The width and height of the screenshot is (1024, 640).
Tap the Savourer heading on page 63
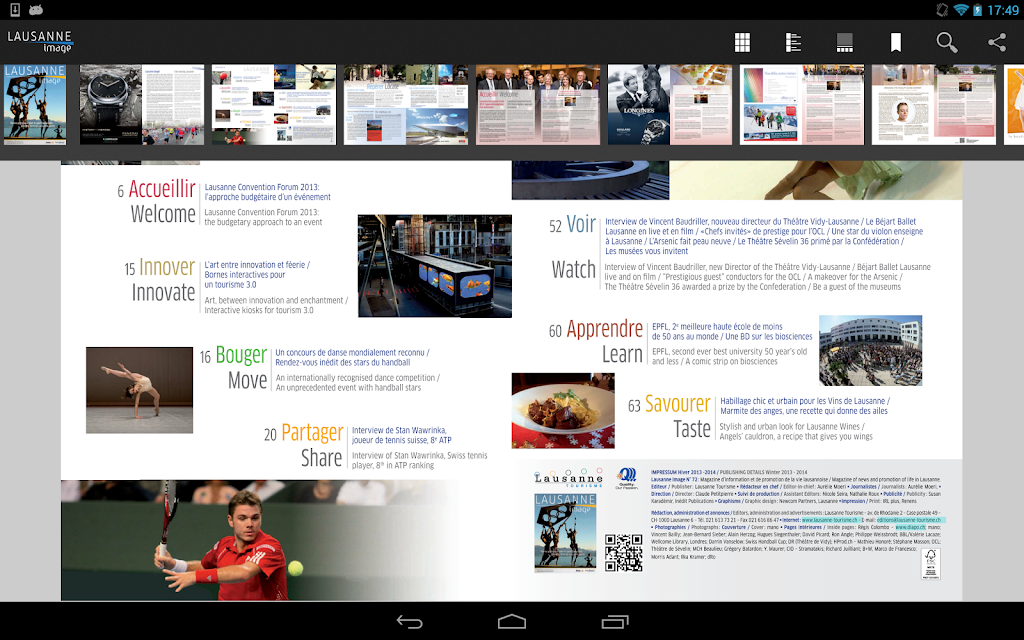tap(677, 404)
